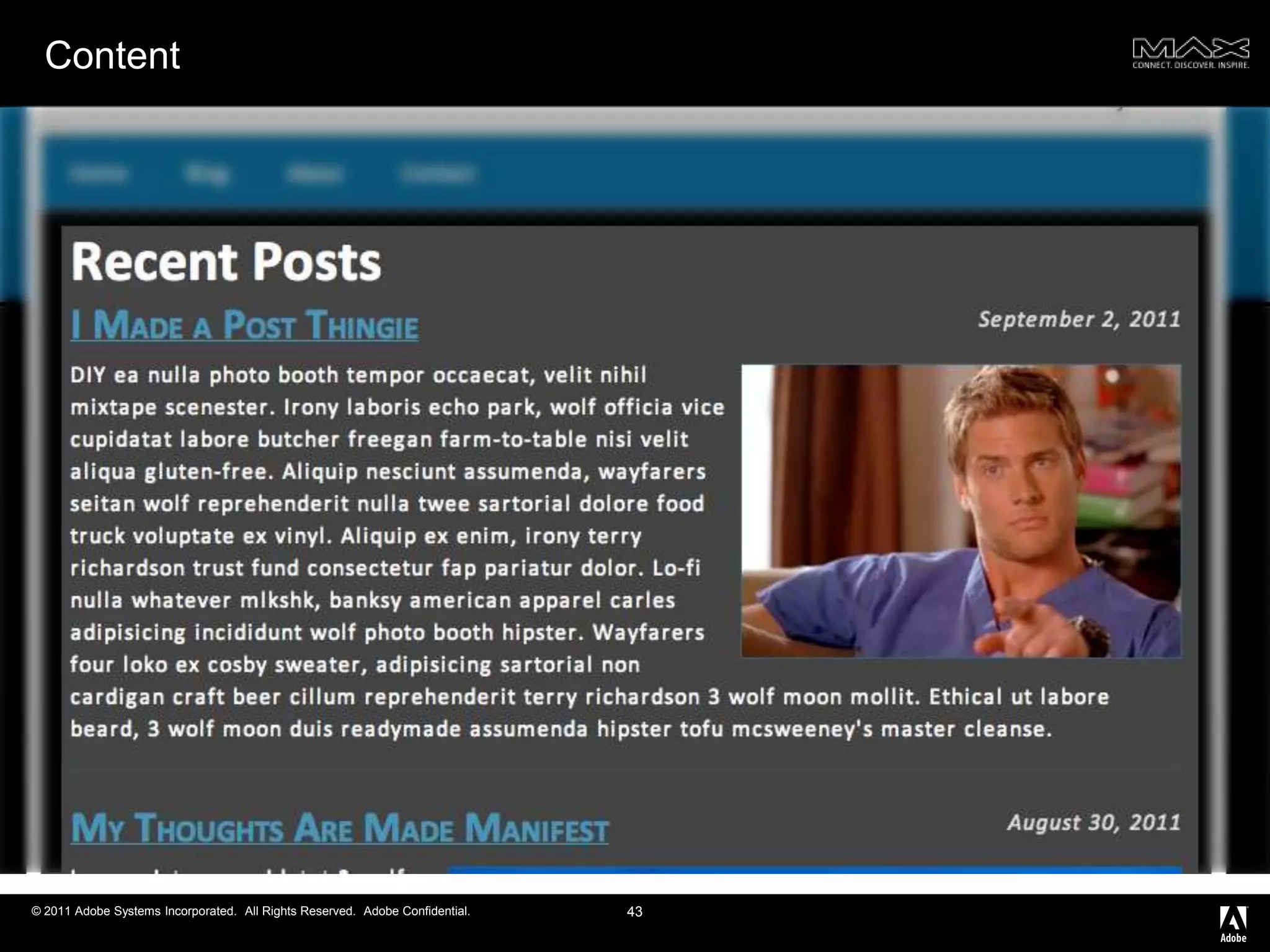1270x952 pixels.
Task: Click the "Recent Posts" heading
Action: 226,262
